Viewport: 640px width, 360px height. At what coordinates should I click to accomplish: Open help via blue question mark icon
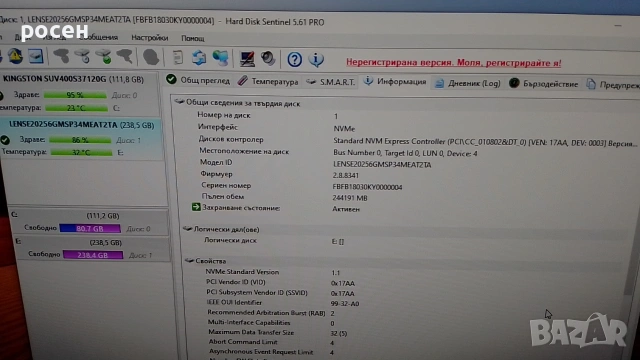pyautogui.click(x=294, y=60)
